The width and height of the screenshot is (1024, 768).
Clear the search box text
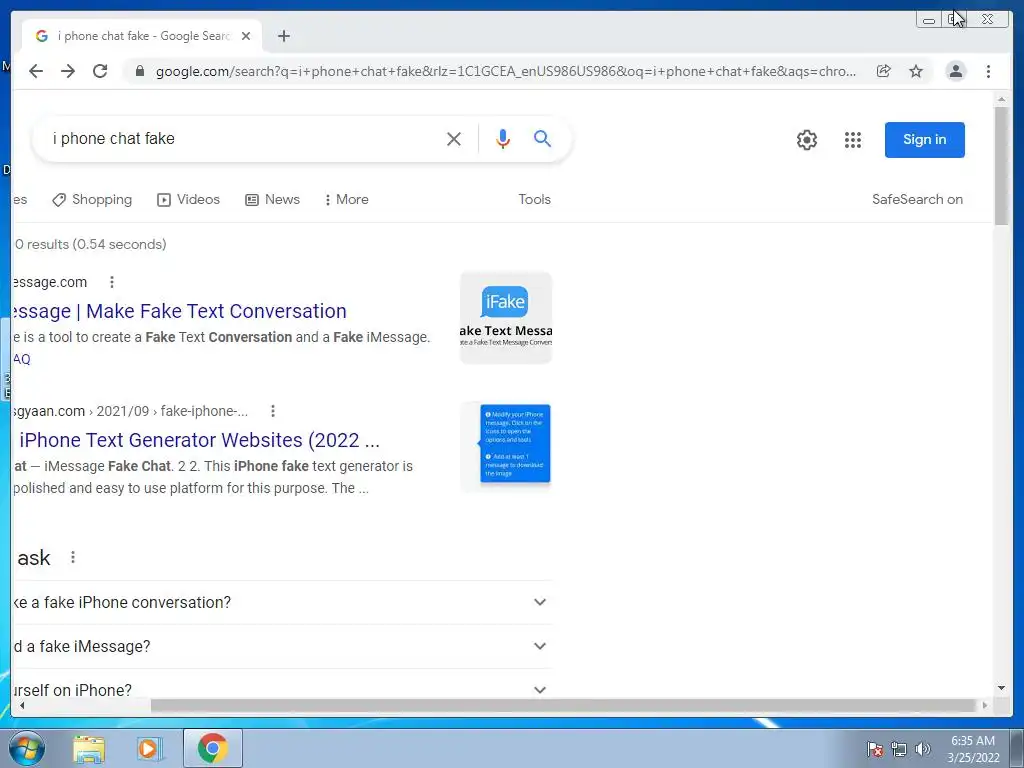pyautogui.click(x=454, y=138)
